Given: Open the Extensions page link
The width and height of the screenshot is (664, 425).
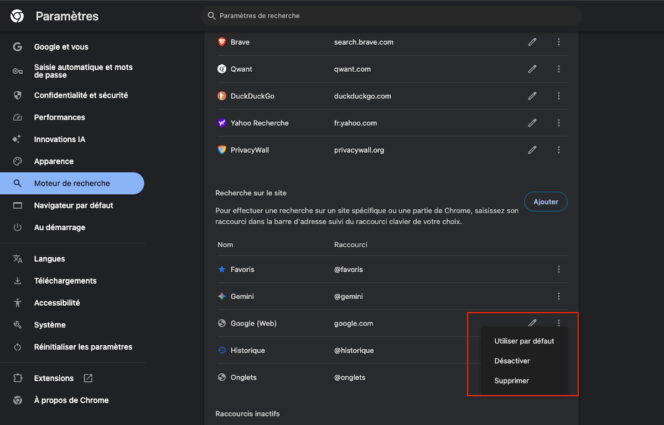Looking at the screenshot, I should click(53, 378).
